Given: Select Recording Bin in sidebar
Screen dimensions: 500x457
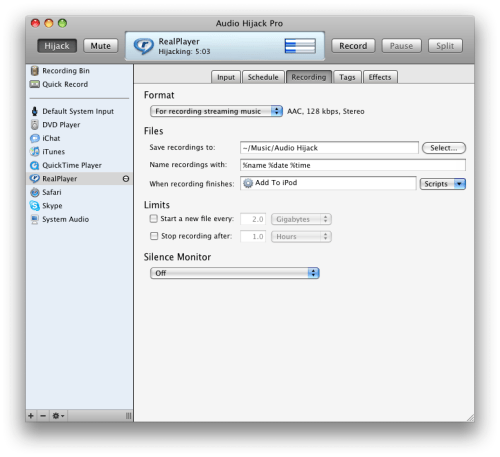Looking at the screenshot, I should coord(79,71).
